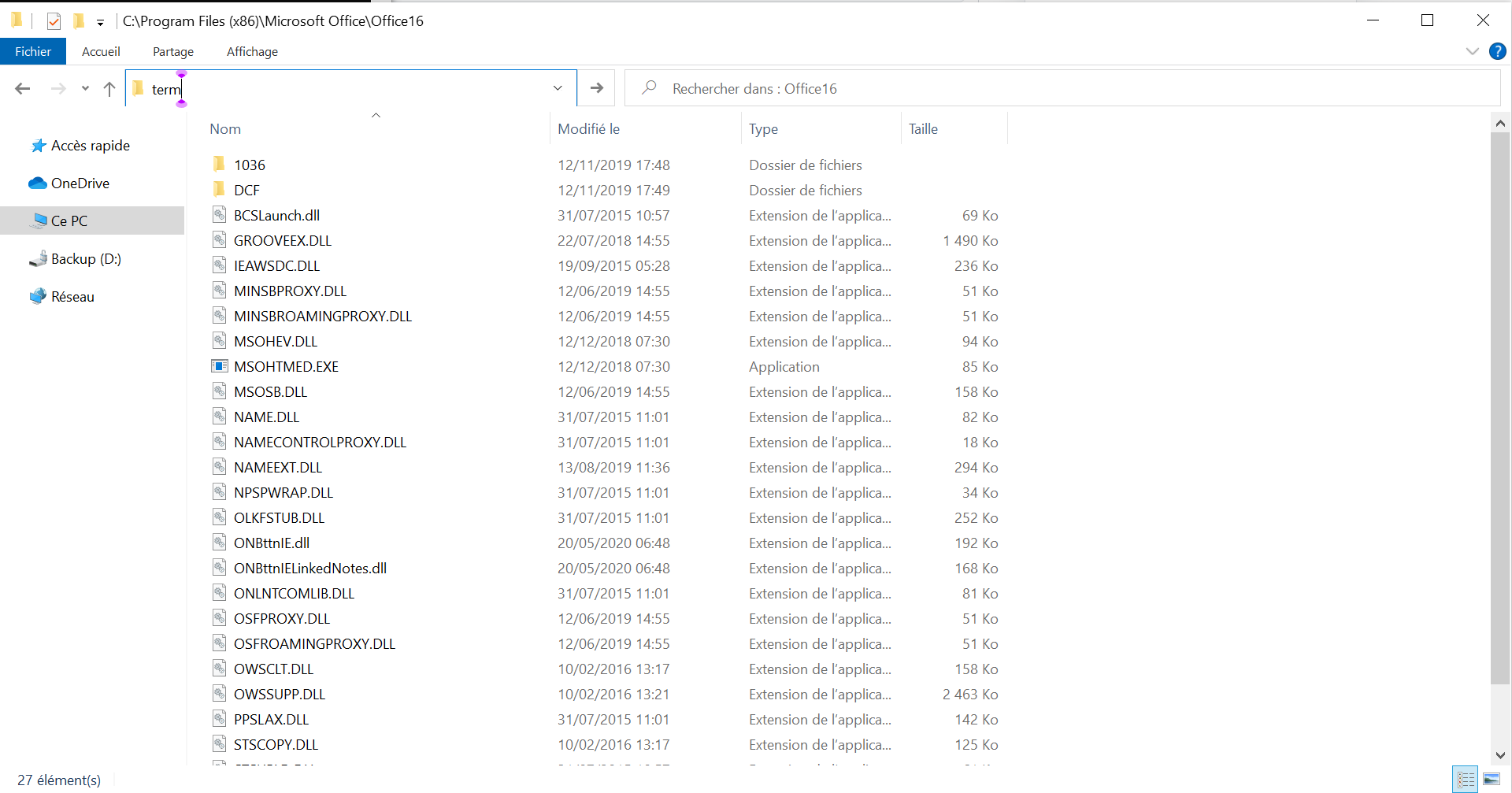Select the NAMEEXT.DLL file icon

220,467
